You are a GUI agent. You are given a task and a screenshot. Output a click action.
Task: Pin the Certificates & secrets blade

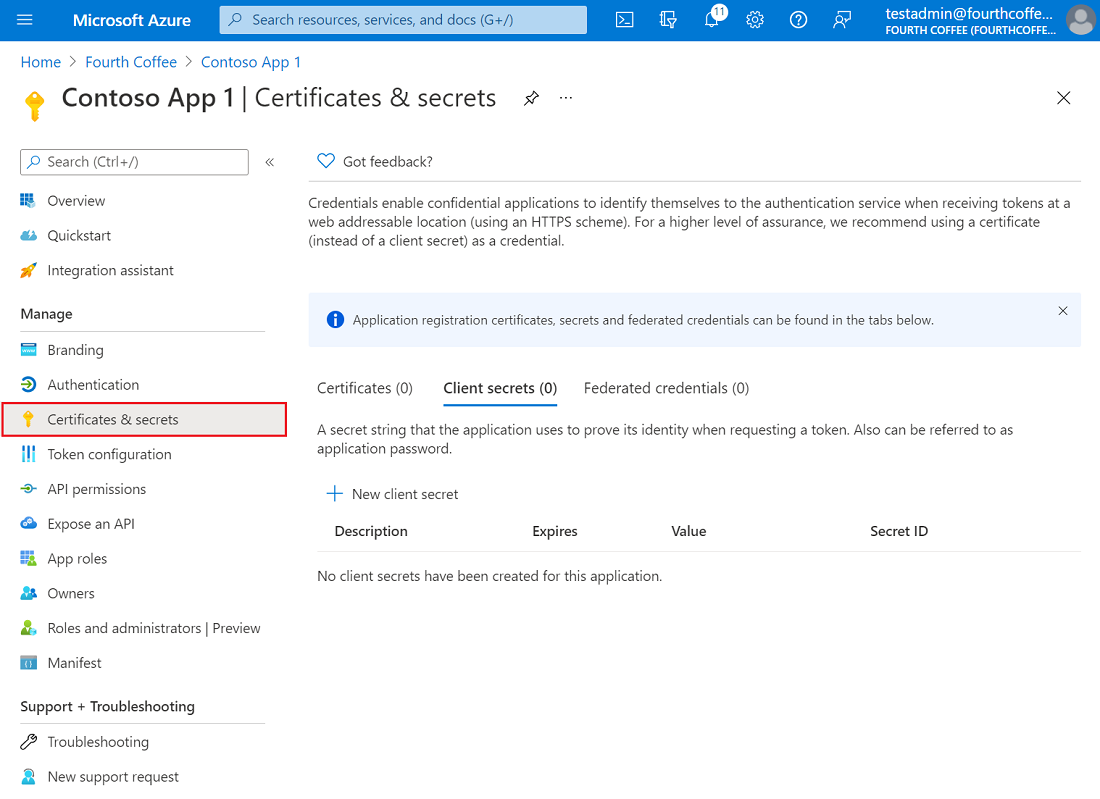pyautogui.click(x=531, y=97)
